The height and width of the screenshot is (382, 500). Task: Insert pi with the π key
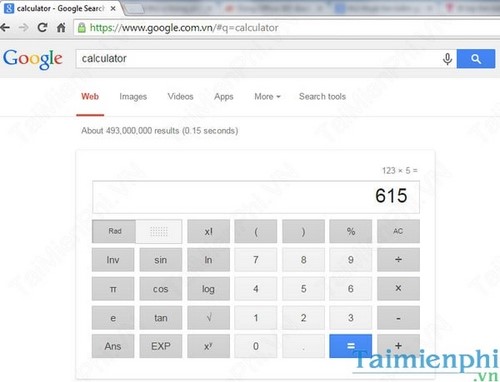point(113,289)
